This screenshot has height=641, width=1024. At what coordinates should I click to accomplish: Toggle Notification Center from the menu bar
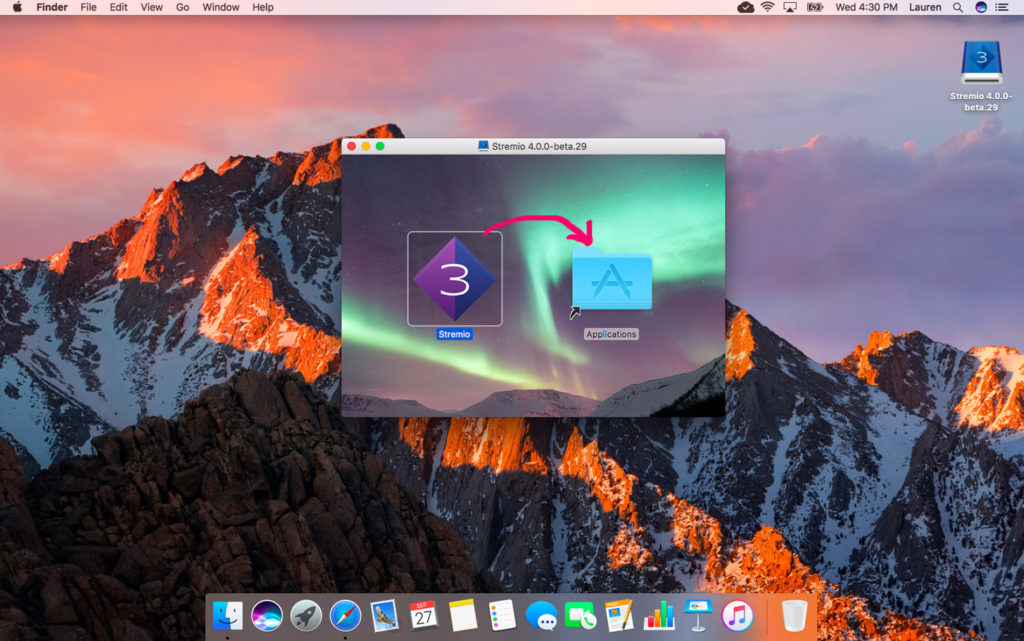[x=1003, y=8]
